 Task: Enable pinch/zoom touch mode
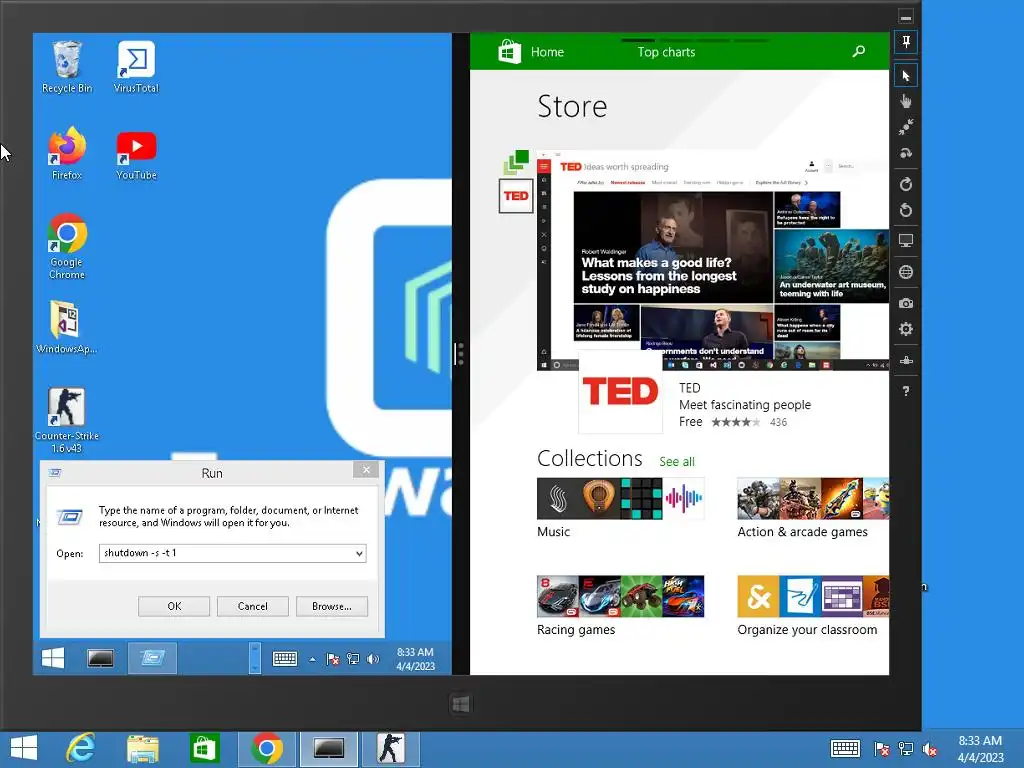pos(906,127)
